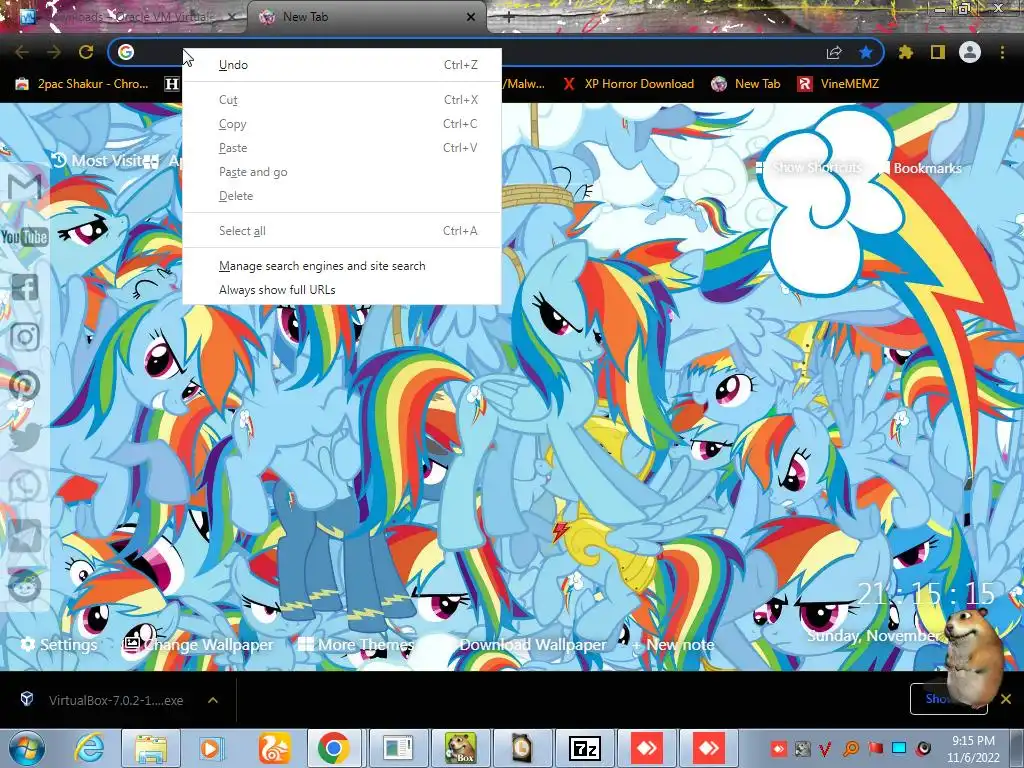Click the blue bookmark star icon
1024x768 pixels.
[866, 52]
